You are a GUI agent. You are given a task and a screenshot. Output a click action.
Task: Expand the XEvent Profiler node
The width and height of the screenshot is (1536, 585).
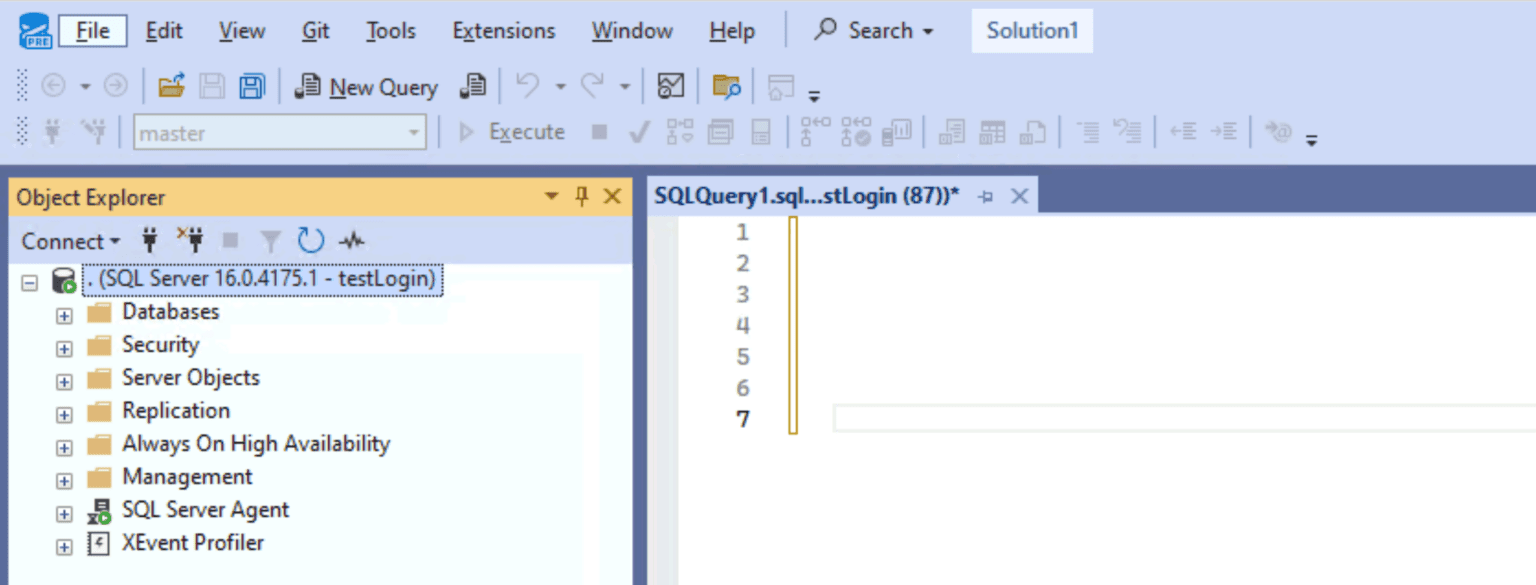[x=64, y=548]
